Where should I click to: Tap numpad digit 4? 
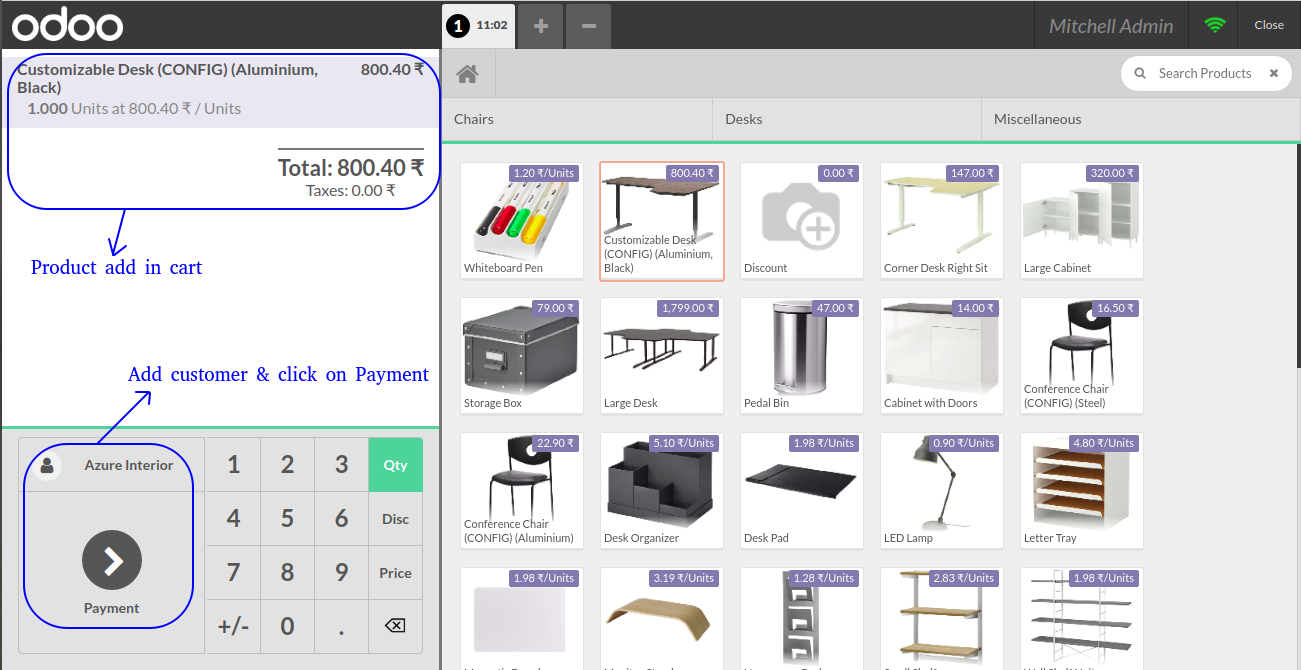(233, 519)
